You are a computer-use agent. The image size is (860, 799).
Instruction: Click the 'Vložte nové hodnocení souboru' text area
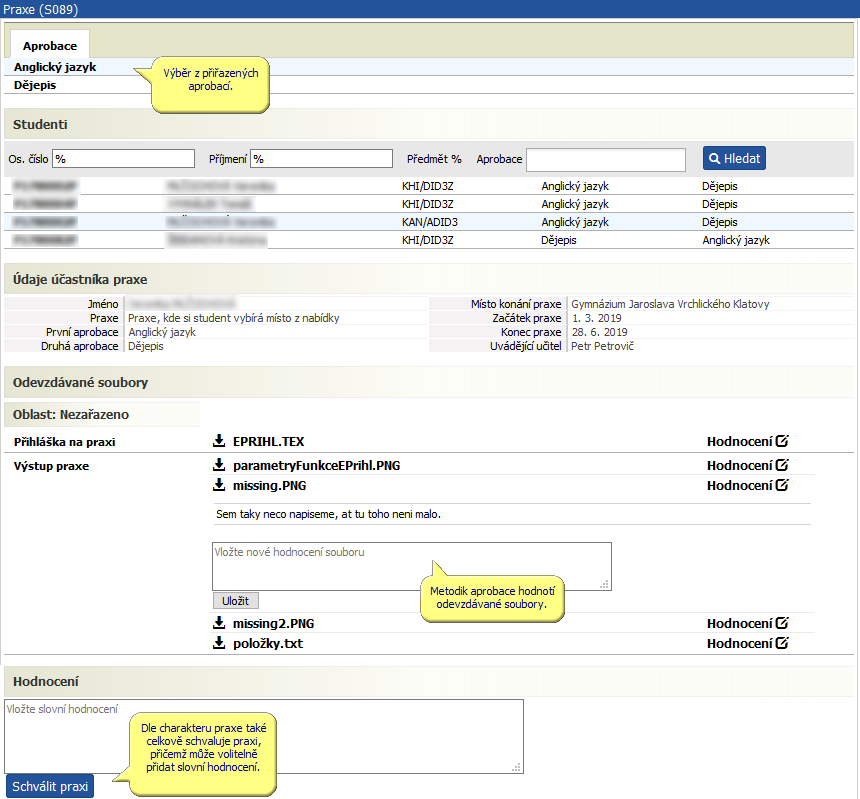click(x=412, y=566)
